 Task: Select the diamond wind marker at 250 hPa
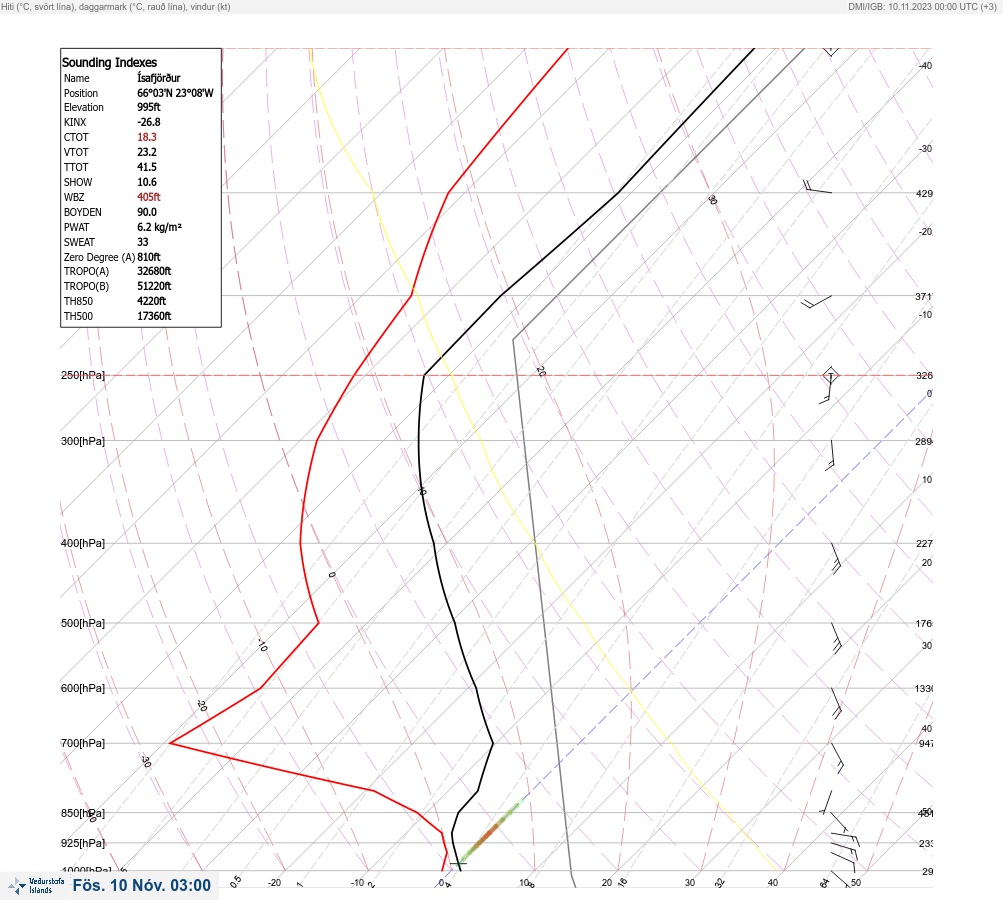(x=830, y=375)
